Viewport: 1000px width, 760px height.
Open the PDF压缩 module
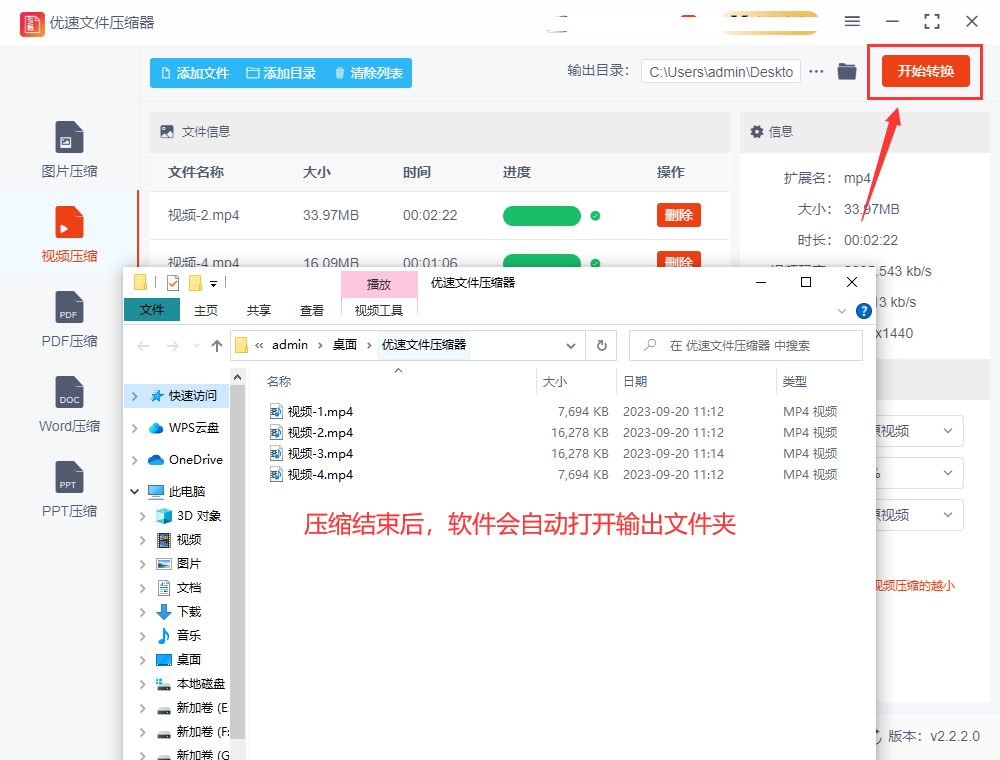click(69, 319)
